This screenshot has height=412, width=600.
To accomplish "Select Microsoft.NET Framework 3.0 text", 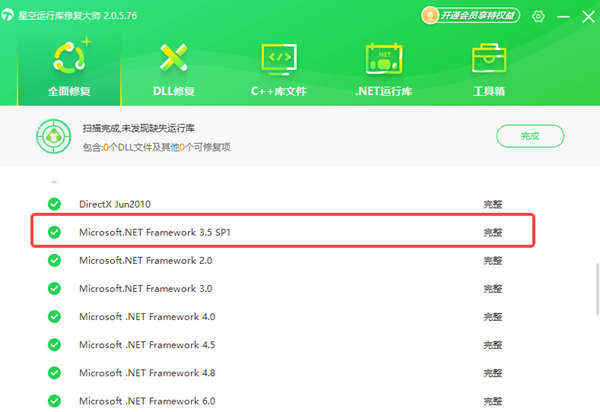I will tap(145, 288).
